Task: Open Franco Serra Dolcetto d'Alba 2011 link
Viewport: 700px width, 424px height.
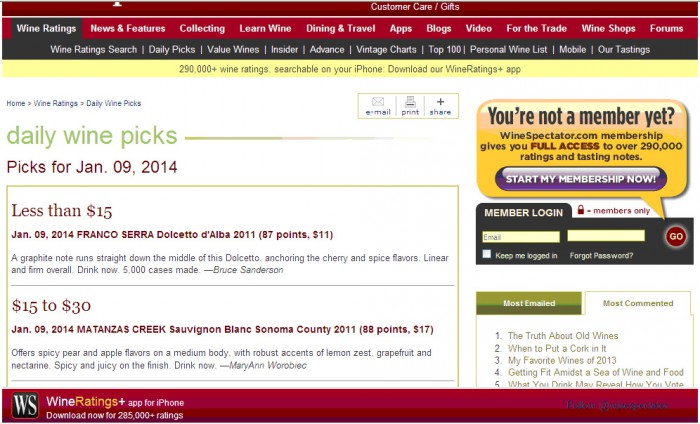Action: pos(172,235)
